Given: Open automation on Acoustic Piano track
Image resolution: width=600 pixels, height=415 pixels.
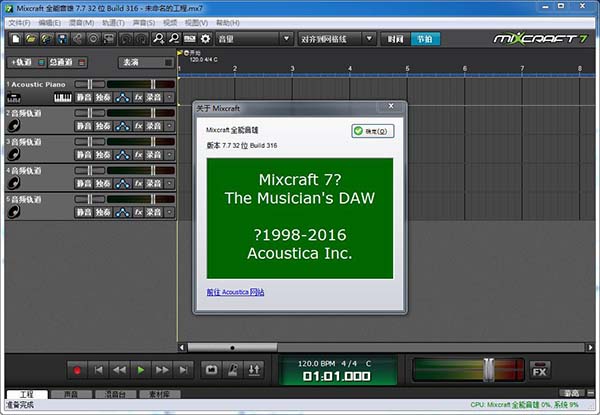Looking at the screenshot, I should tap(122, 98).
